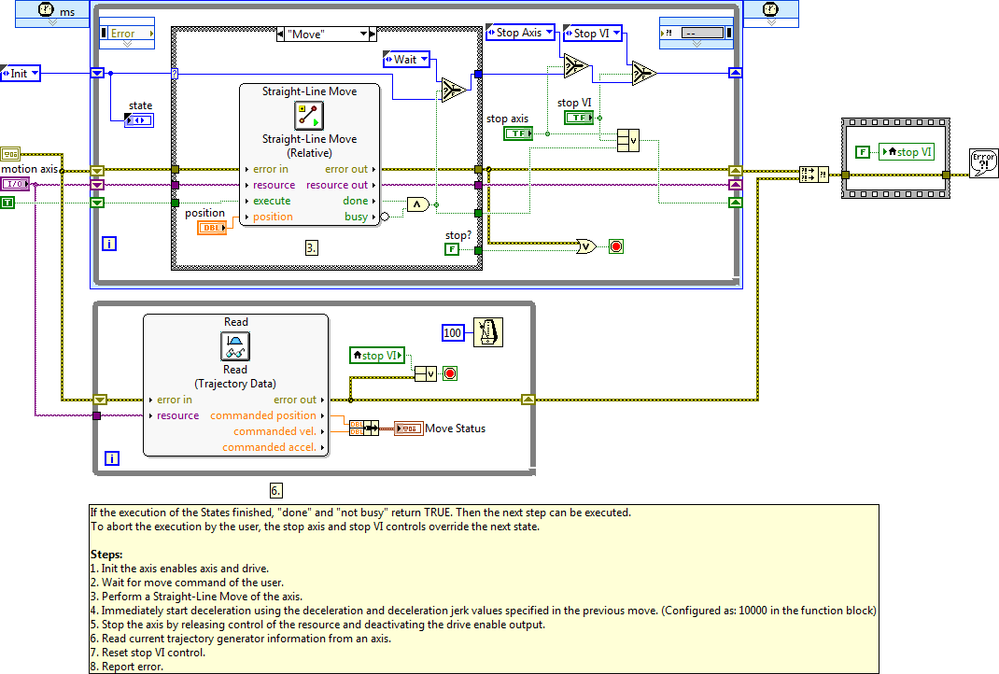This screenshot has height=674, width=999.
Task: Click the lower while loop stop terminal
Action: tap(450, 373)
